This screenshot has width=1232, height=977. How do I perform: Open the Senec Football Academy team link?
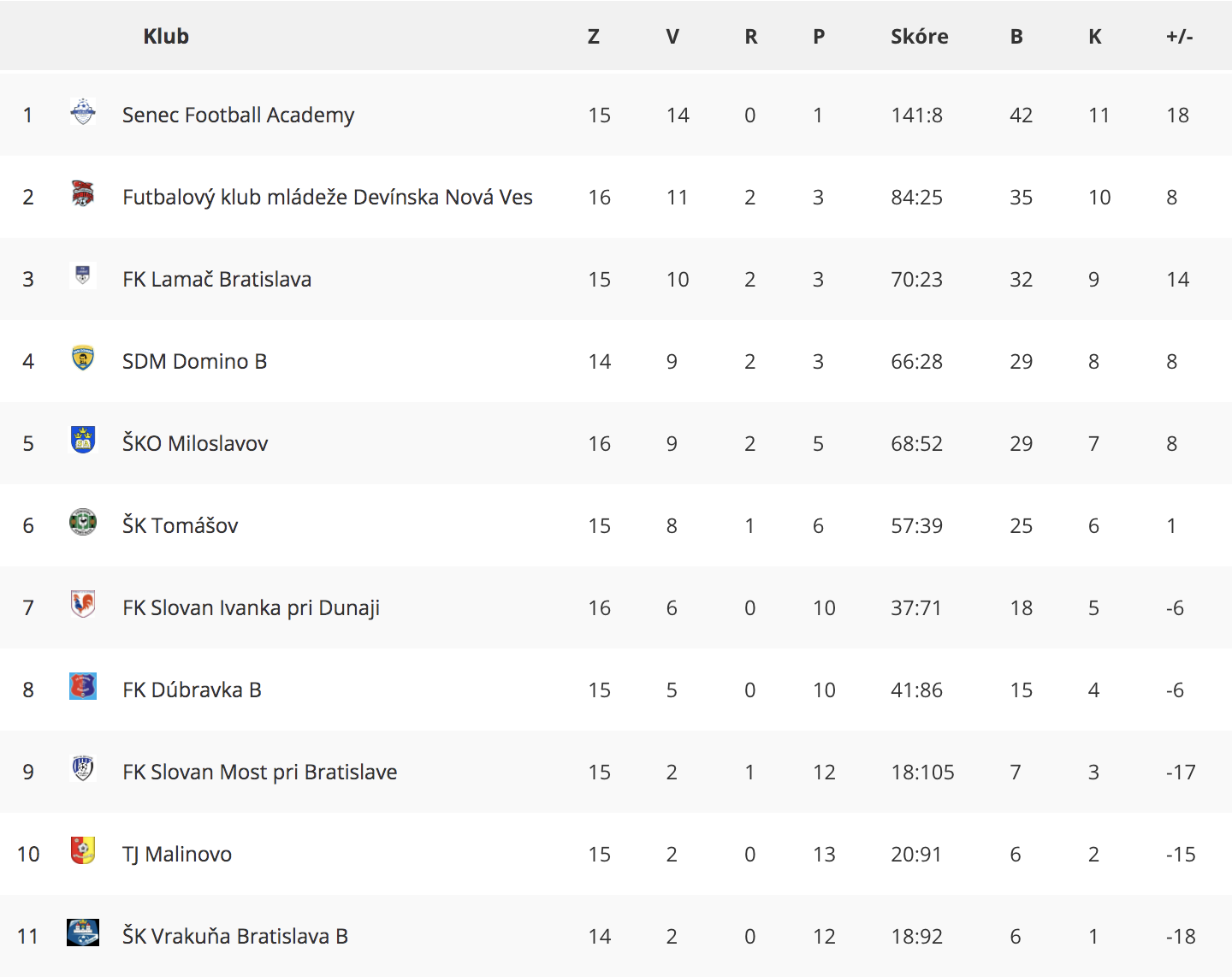pos(238,115)
